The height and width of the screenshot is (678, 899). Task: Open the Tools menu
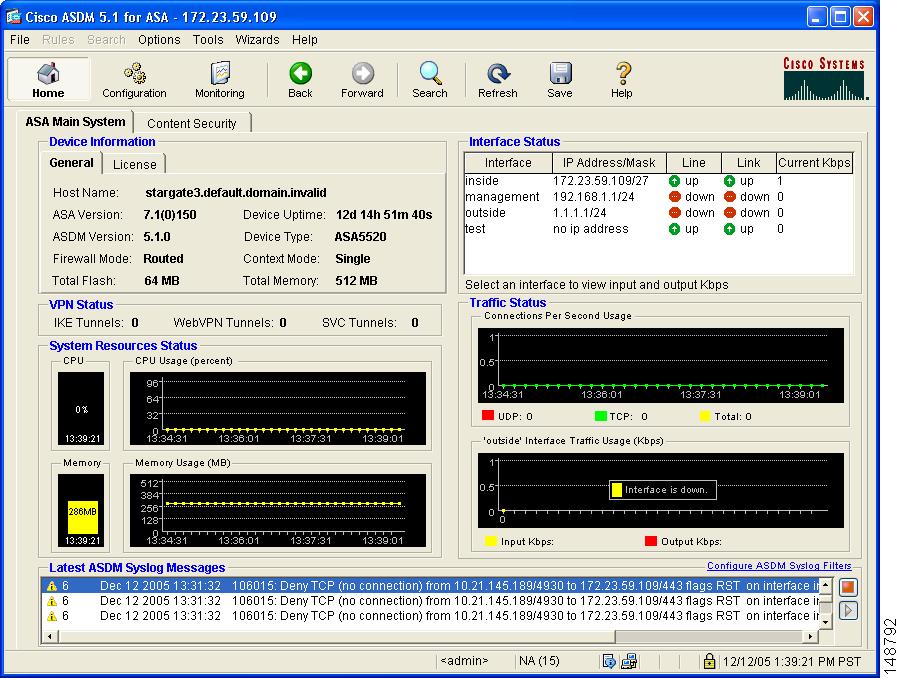(x=208, y=40)
